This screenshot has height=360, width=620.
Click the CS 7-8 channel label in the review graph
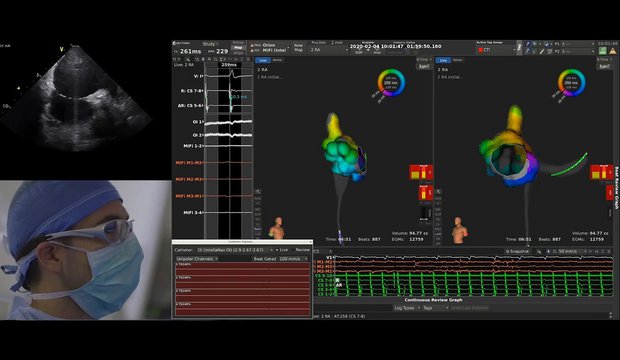point(326,280)
